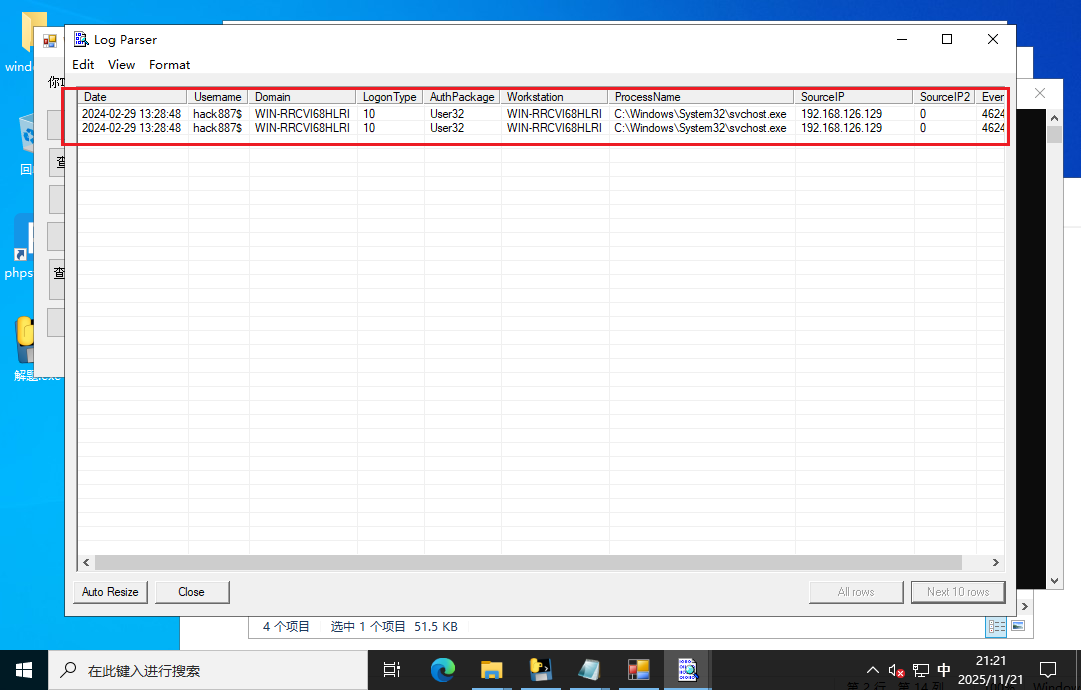Click the ProcessName column header

pos(701,97)
